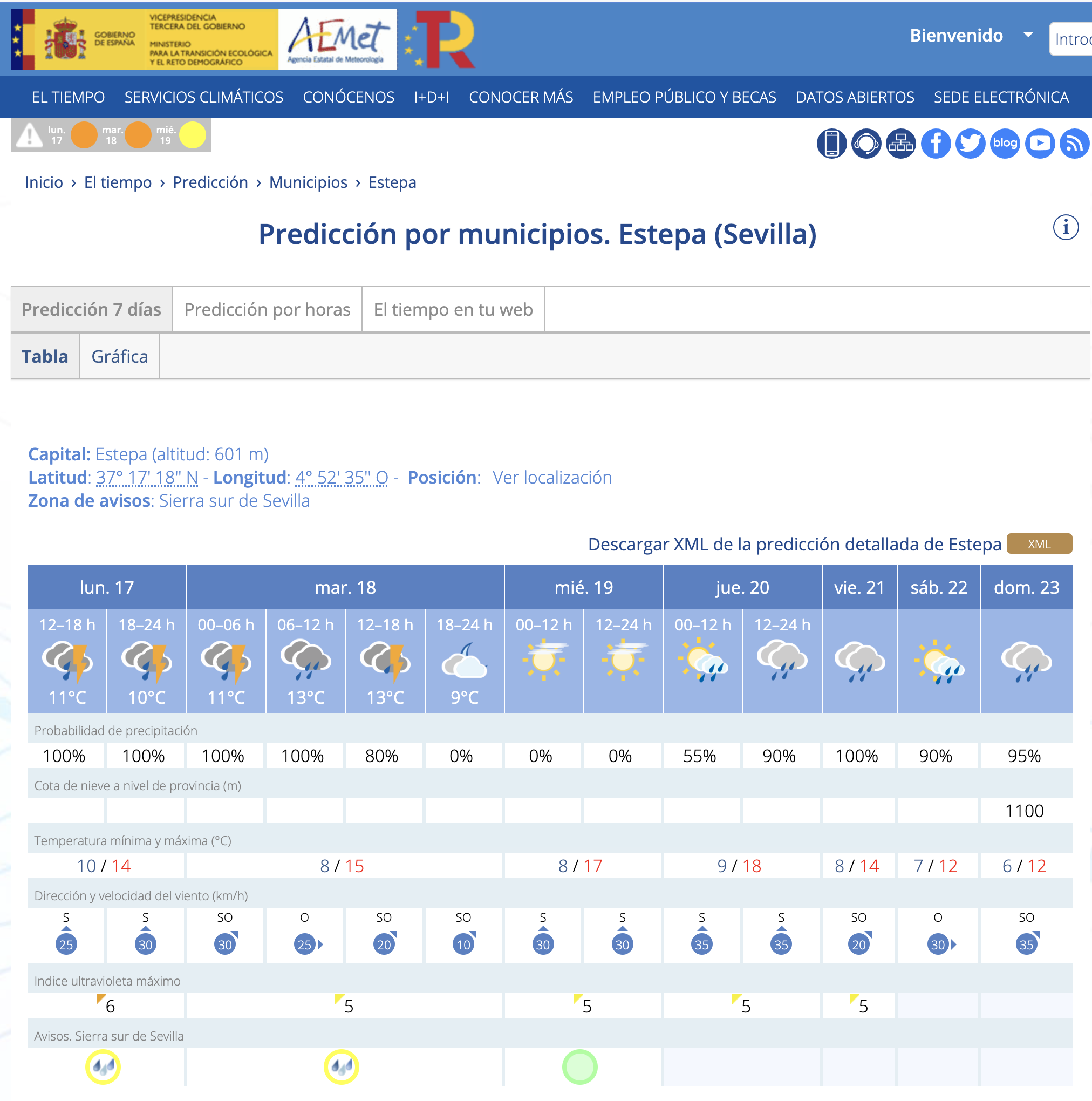
Task: Click the search input field top right
Action: [1071, 39]
